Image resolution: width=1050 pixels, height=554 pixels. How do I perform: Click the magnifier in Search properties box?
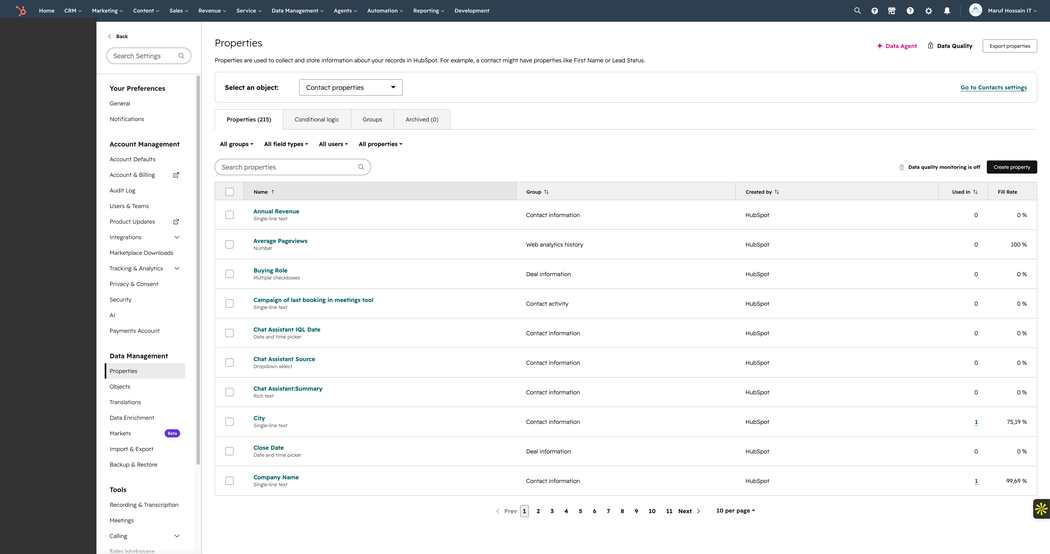(361, 167)
